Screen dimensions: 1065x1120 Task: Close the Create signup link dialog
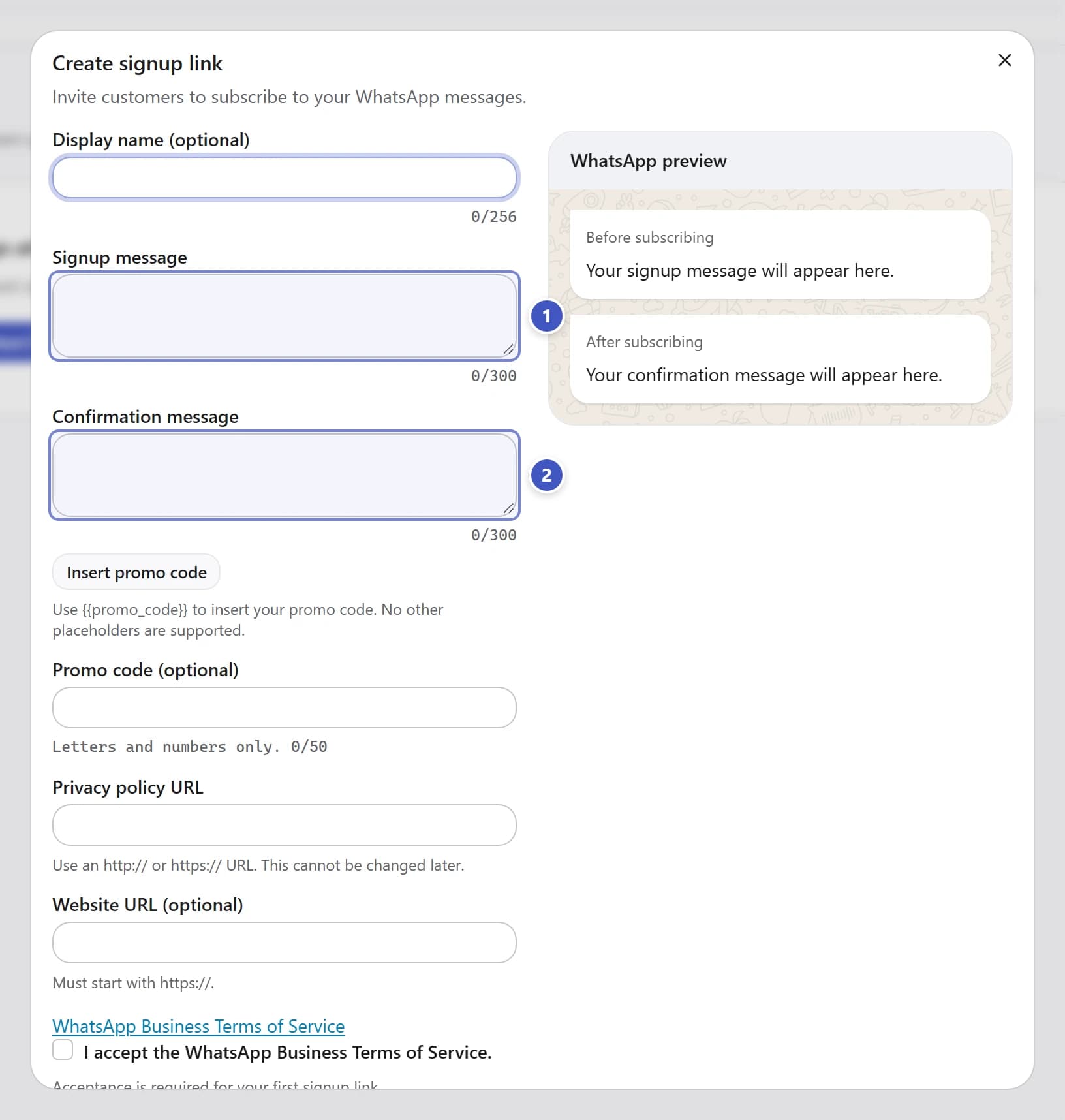pos(1004,60)
